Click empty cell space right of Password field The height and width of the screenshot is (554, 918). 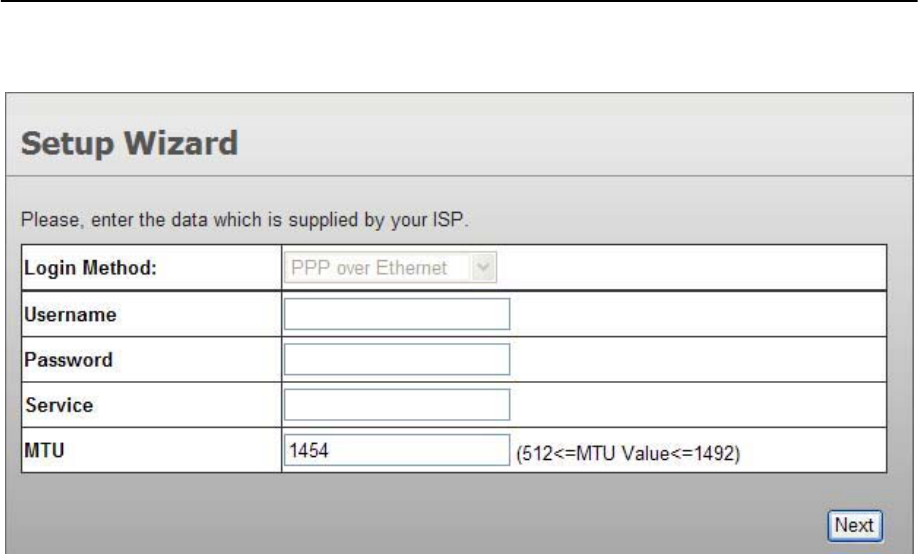pos(700,359)
